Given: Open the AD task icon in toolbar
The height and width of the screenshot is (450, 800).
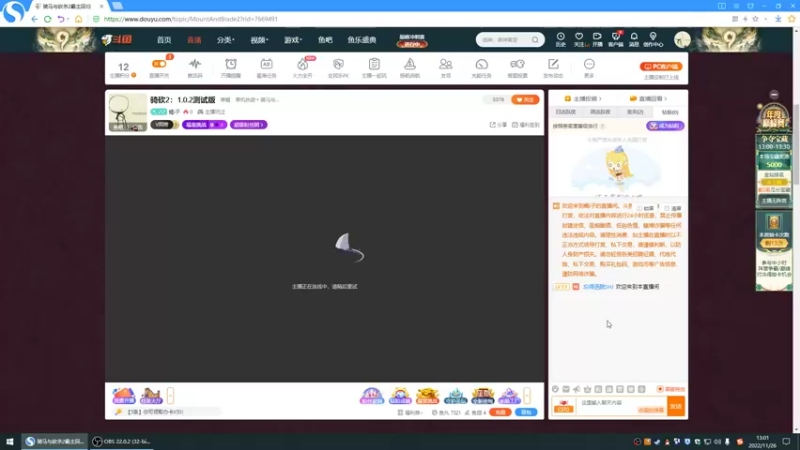Looking at the screenshot, I should (x=266, y=64).
